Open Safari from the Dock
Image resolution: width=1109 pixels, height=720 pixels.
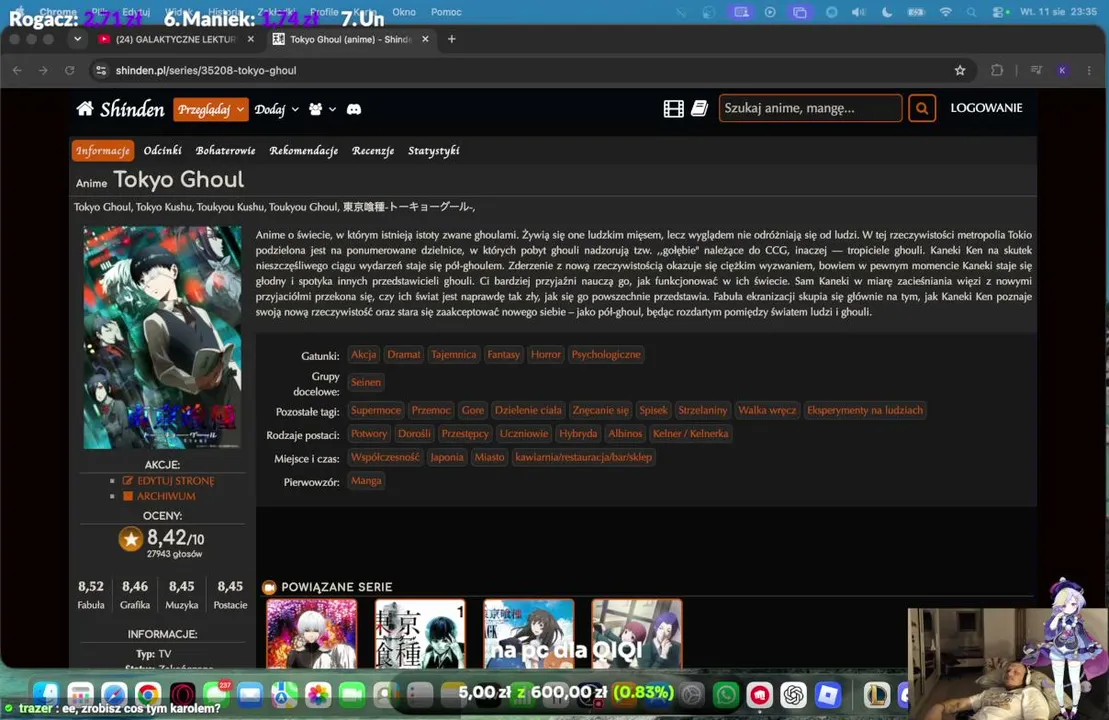click(x=113, y=695)
